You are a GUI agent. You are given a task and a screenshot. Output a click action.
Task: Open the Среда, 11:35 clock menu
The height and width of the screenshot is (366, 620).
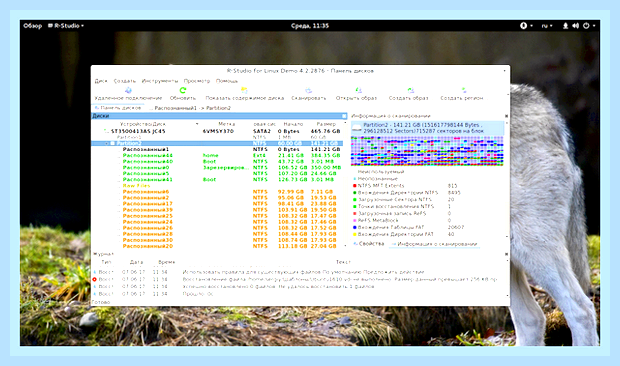(x=310, y=26)
